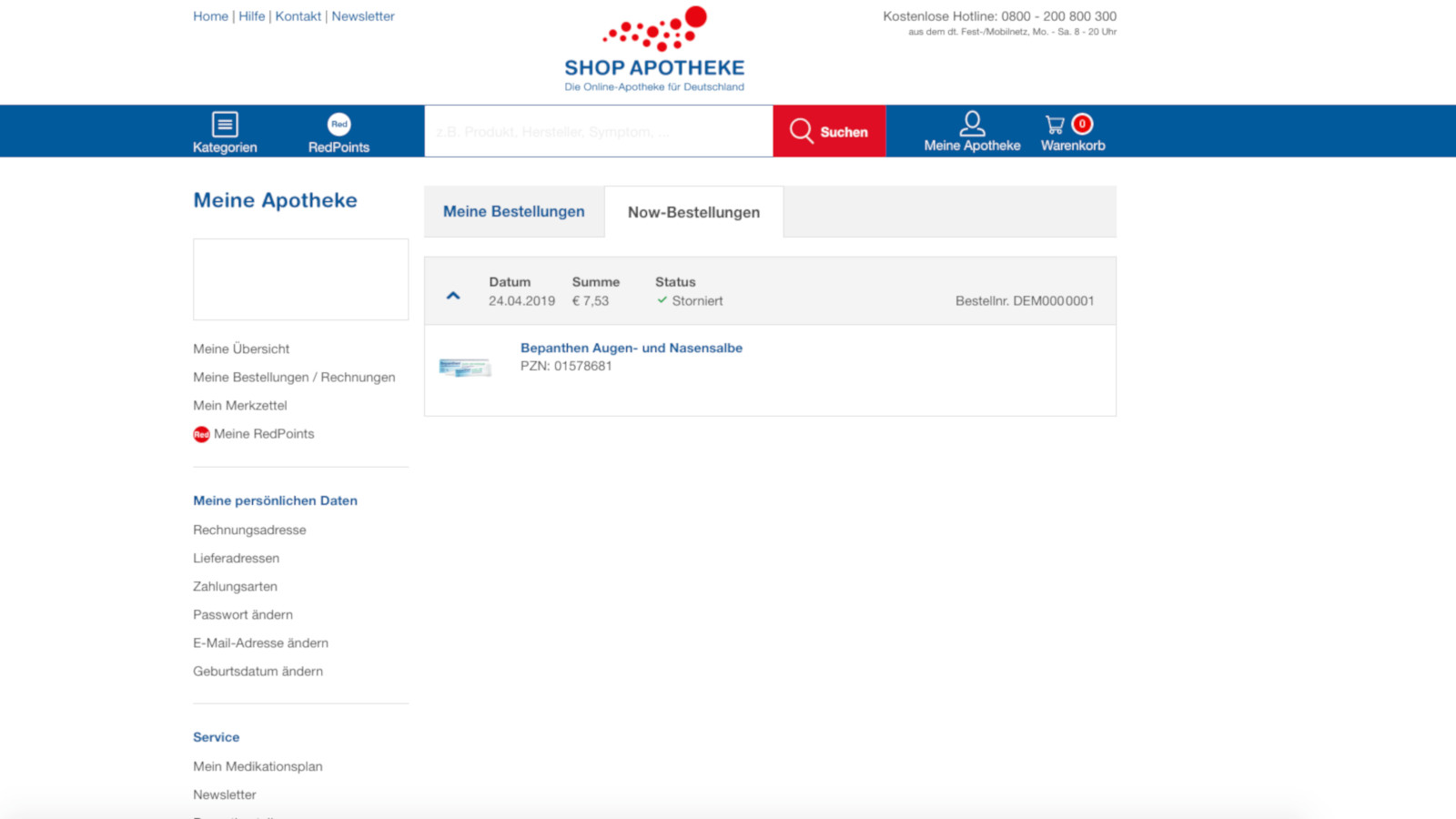The image size is (1456, 819).
Task: Open the Kontakt page link
Action: click(298, 16)
